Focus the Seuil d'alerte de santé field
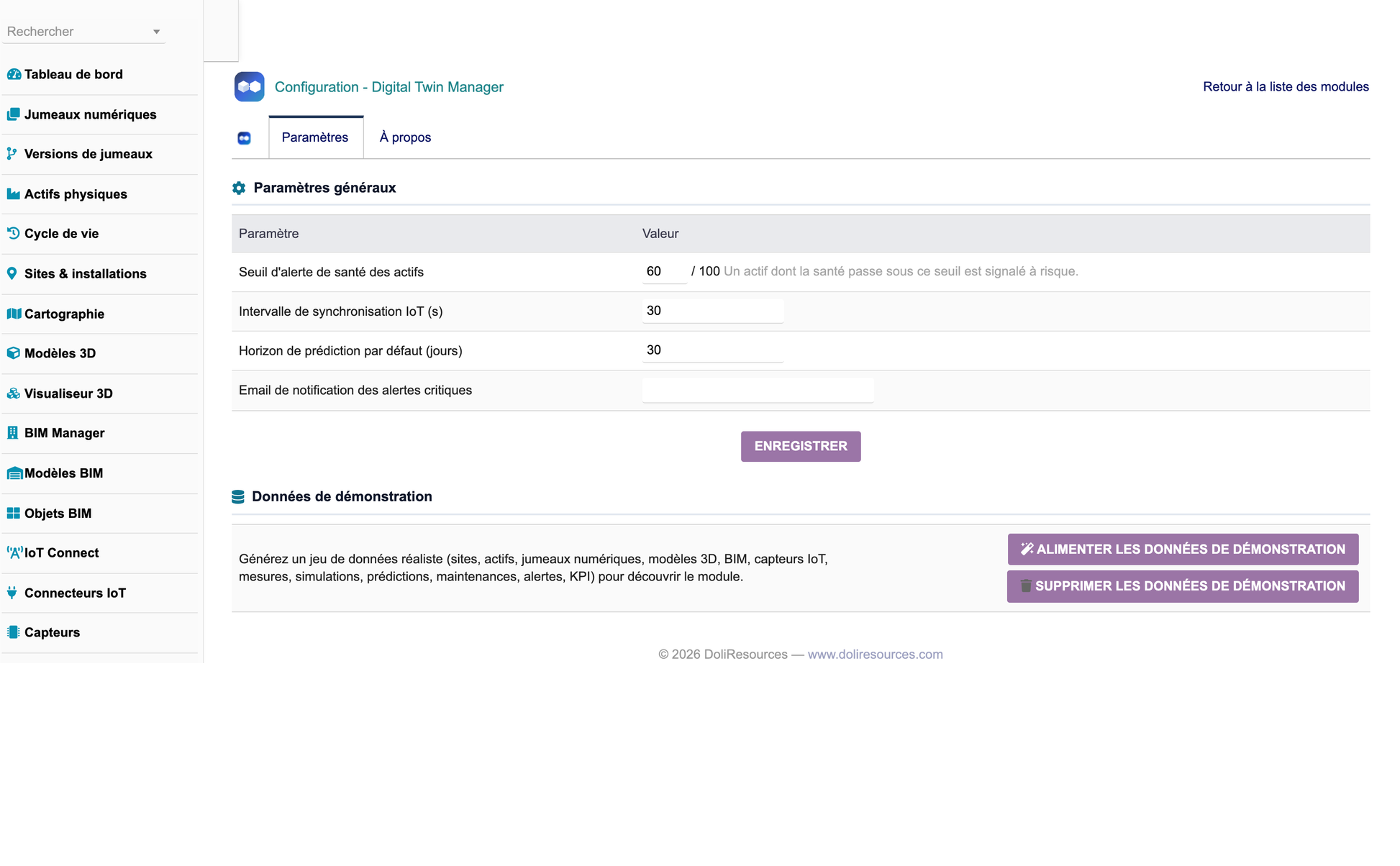This screenshot has height=866, width=1400. (x=664, y=271)
